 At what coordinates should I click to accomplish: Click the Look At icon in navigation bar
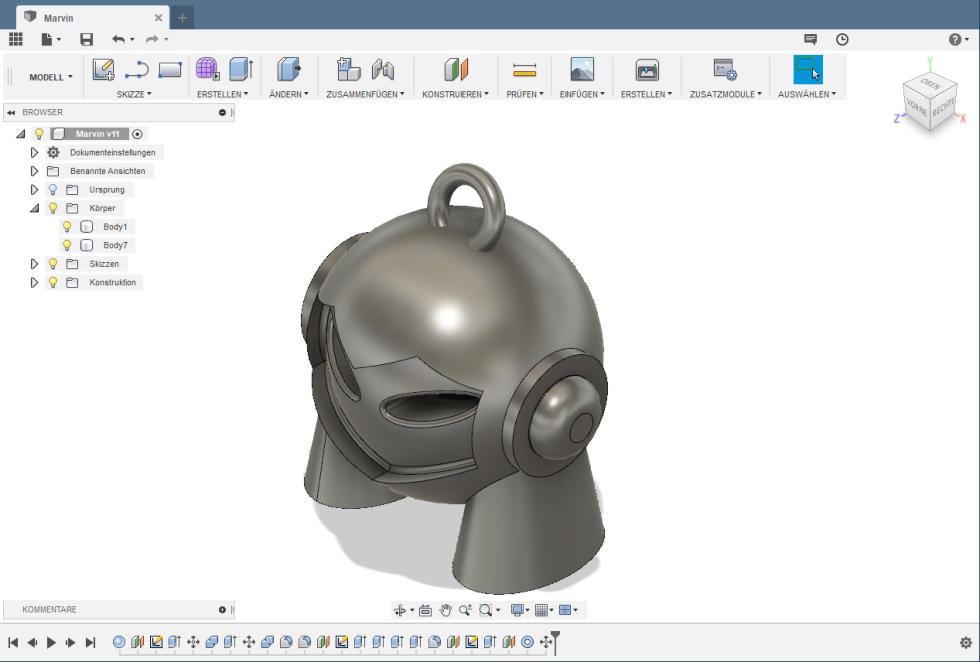tap(425, 610)
